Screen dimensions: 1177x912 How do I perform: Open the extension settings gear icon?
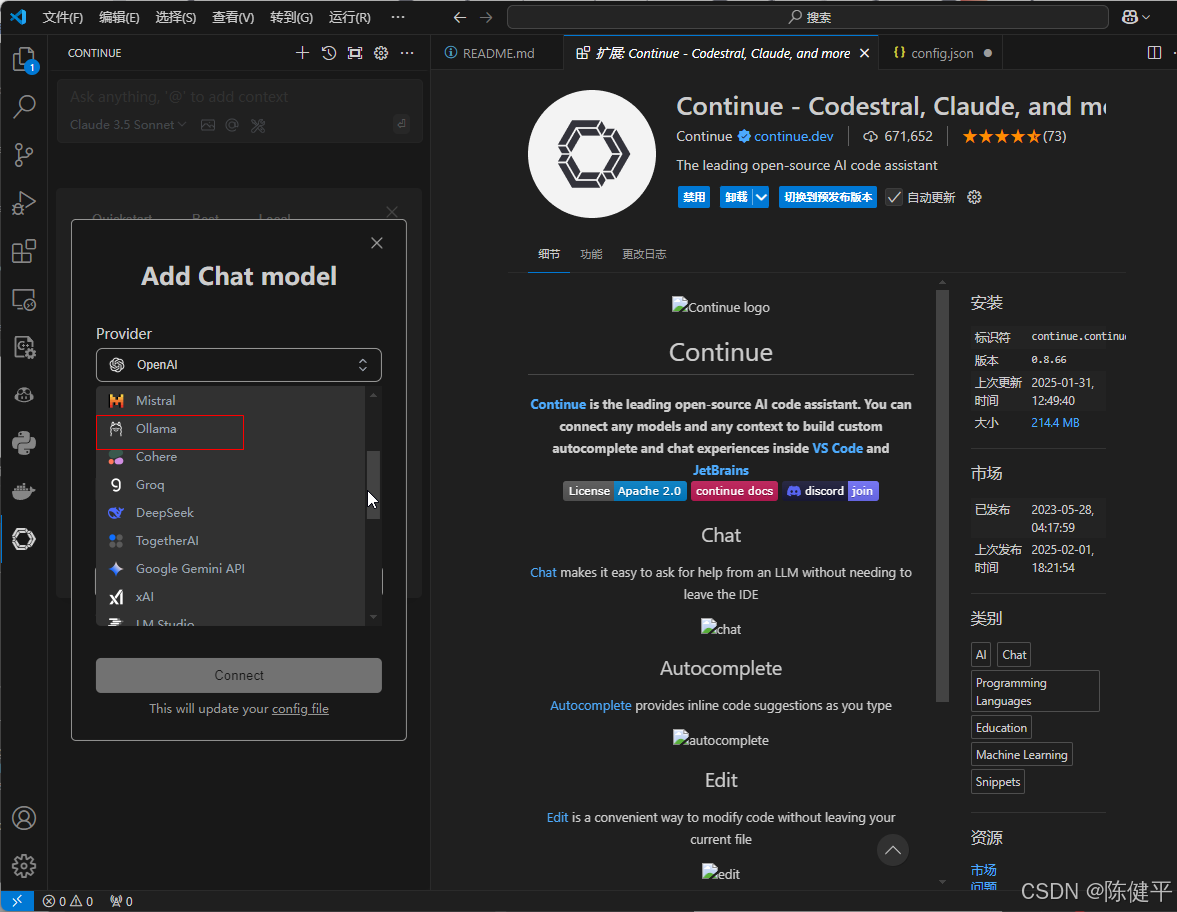(x=974, y=197)
